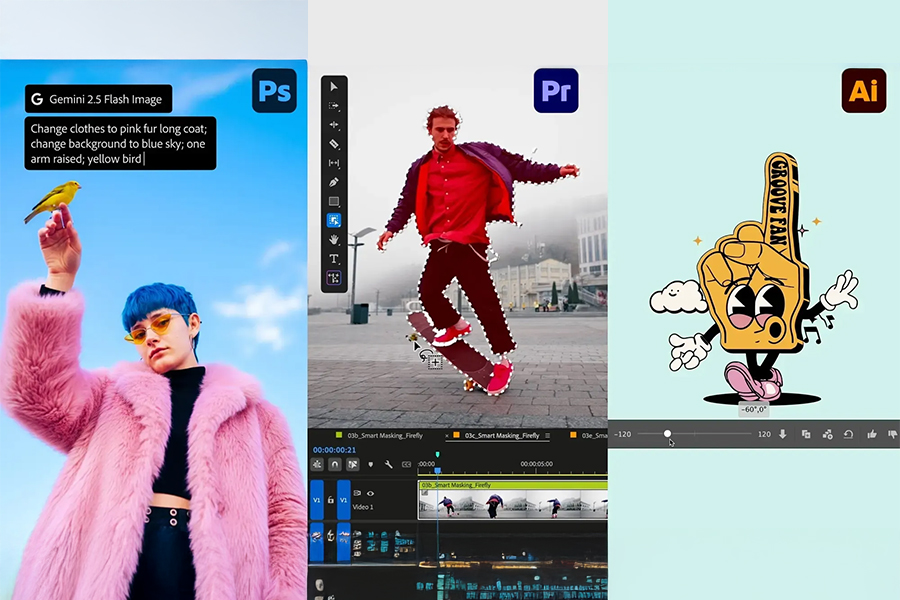Screen dimensions: 900x600
Task: Open Timeline Display Settings wrench
Action: (389, 464)
